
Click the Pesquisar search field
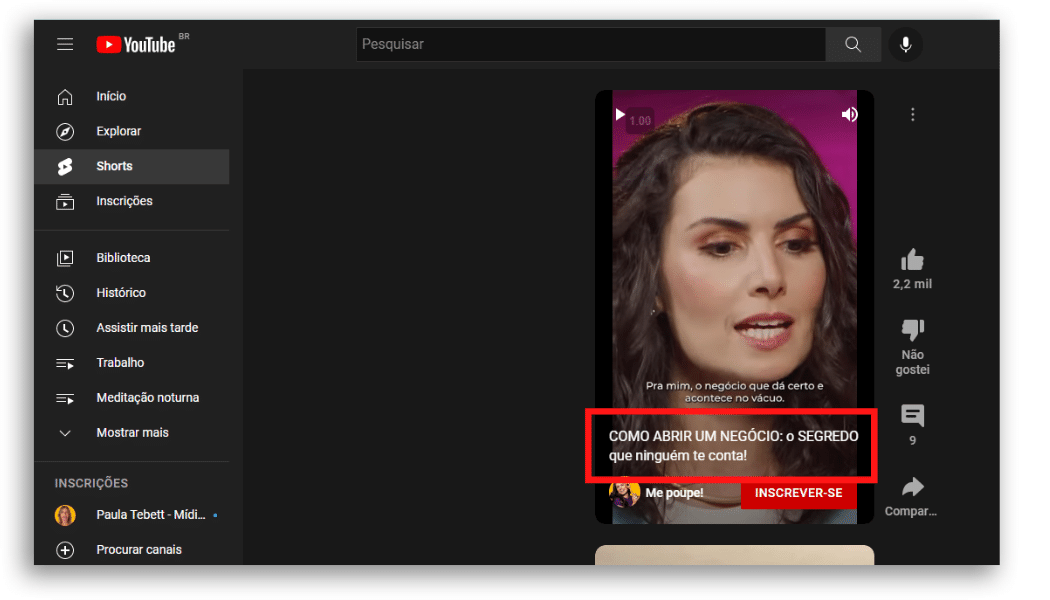[591, 44]
